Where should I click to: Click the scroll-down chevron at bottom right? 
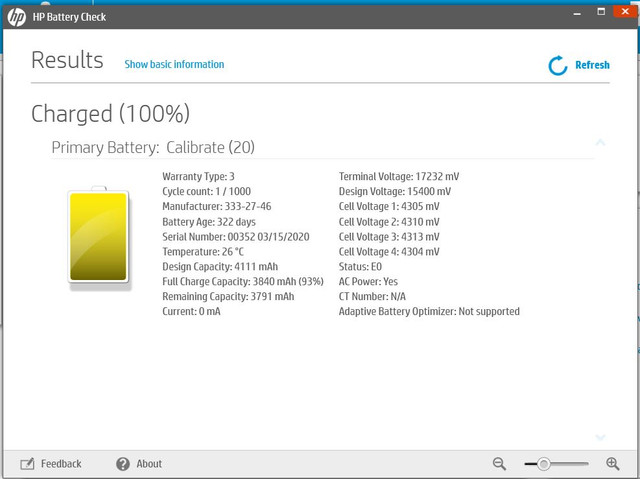[x=600, y=437]
